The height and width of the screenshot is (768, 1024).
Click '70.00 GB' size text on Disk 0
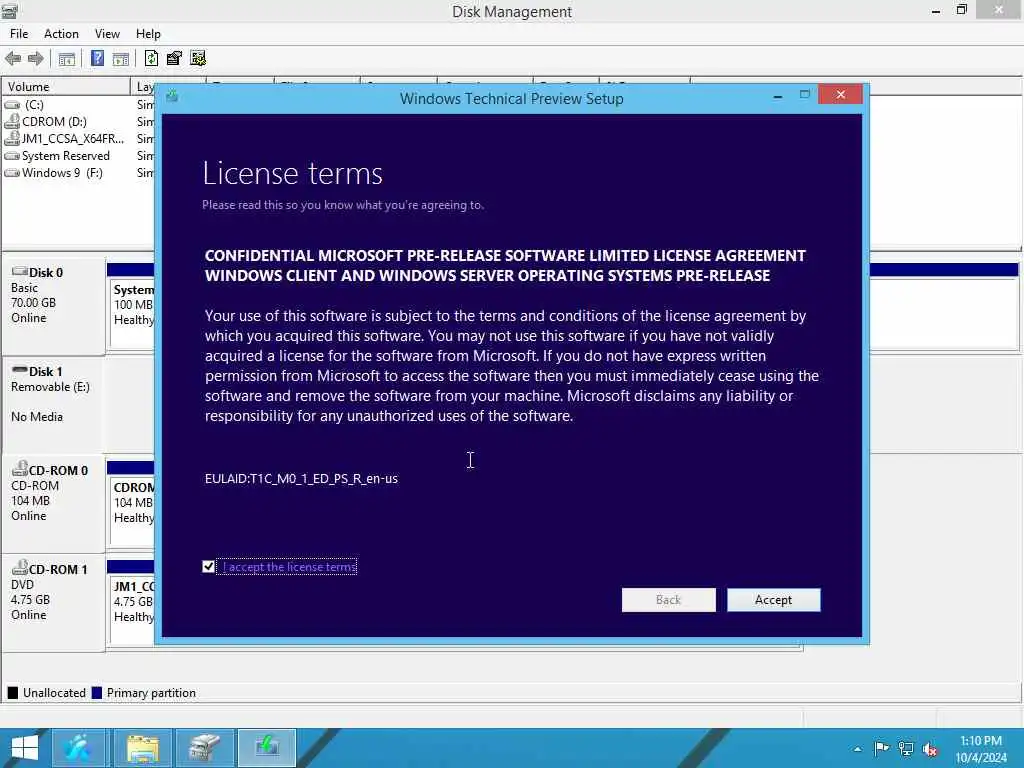[x=33, y=303]
